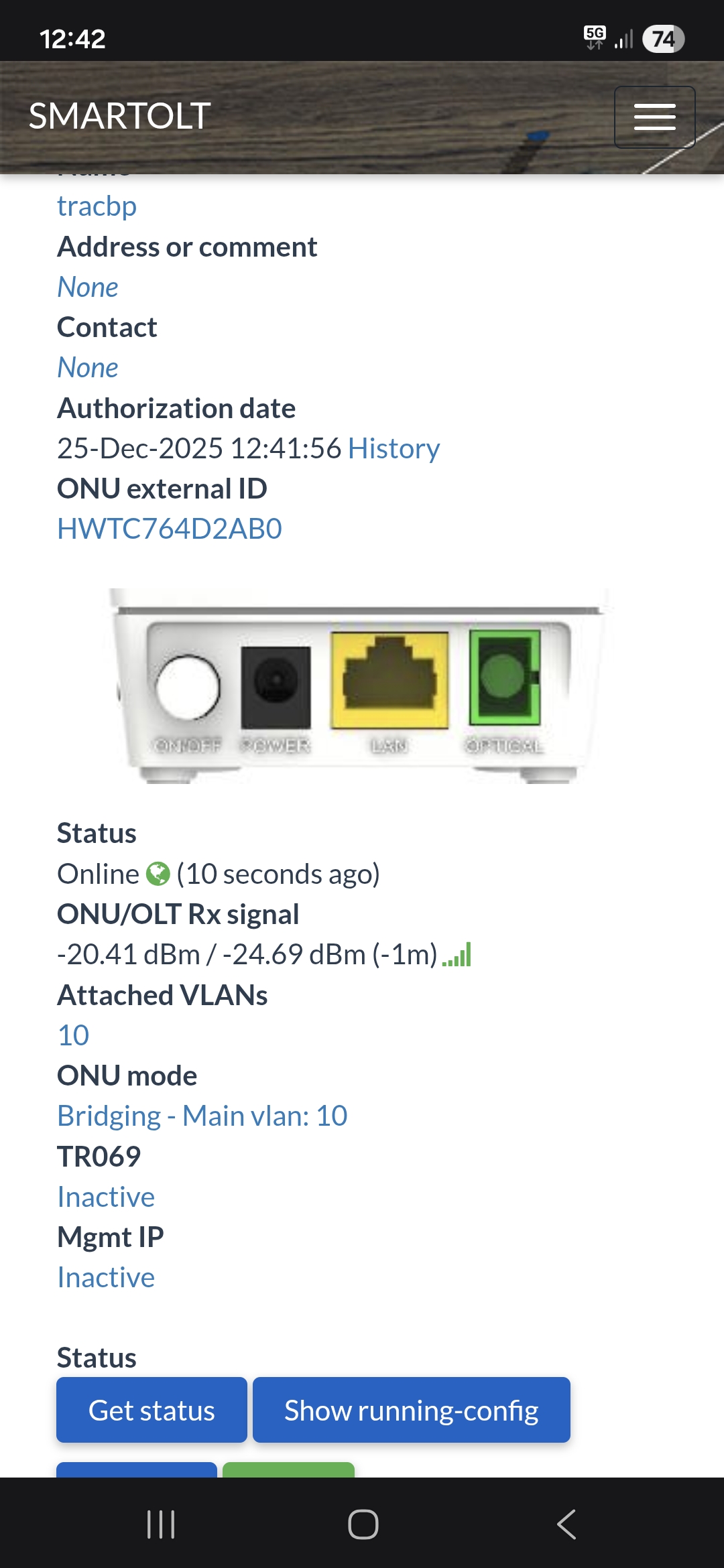
Task: Configure the TR069 Inactive setting
Action: pyautogui.click(x=106, y=1197)
